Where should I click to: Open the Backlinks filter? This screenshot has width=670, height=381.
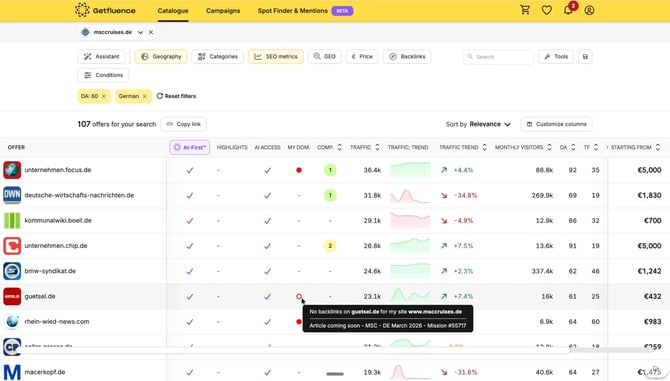pyautogui.click(x=407, y=56)
